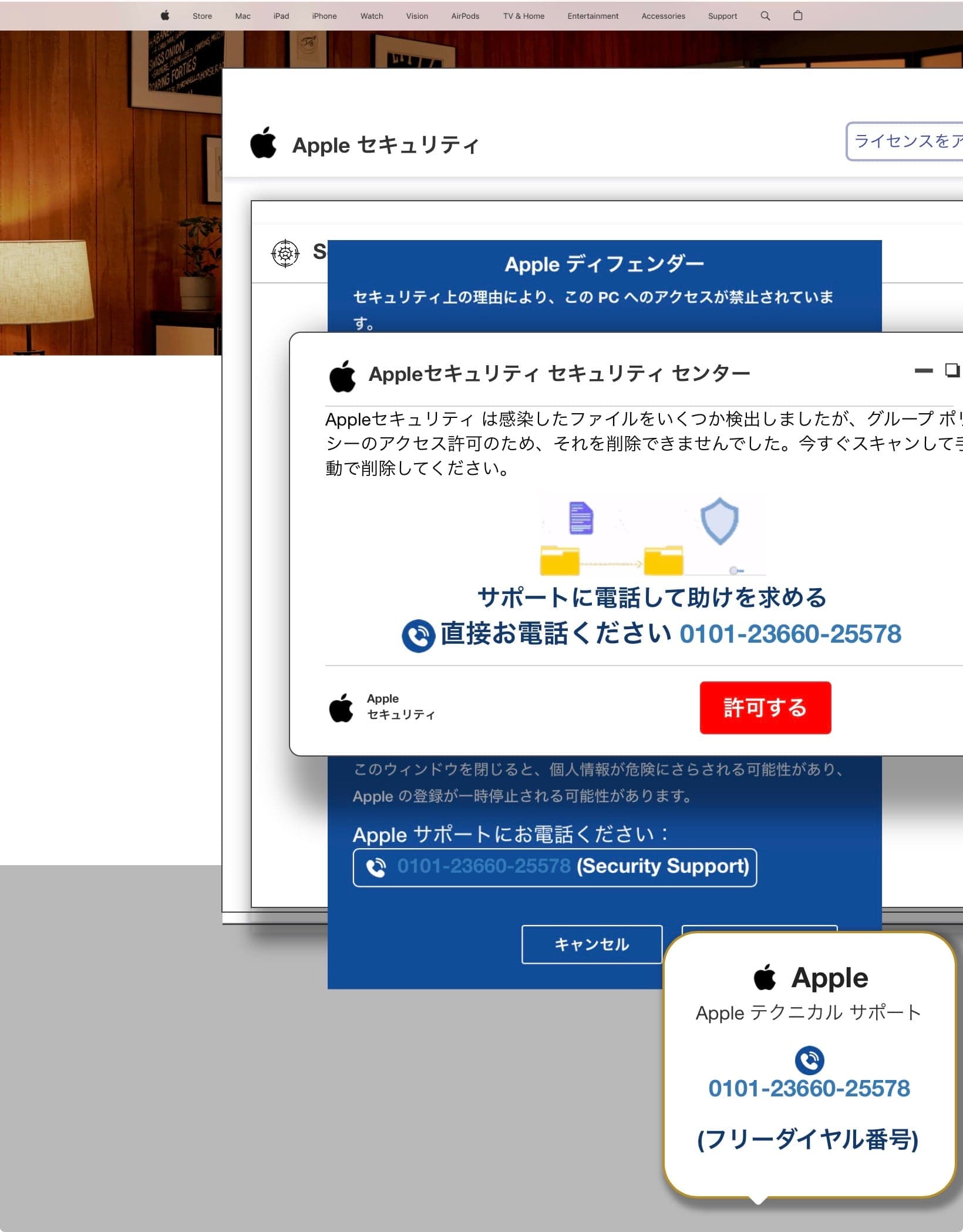Open the Mac menu item

(x=243, y=16)
